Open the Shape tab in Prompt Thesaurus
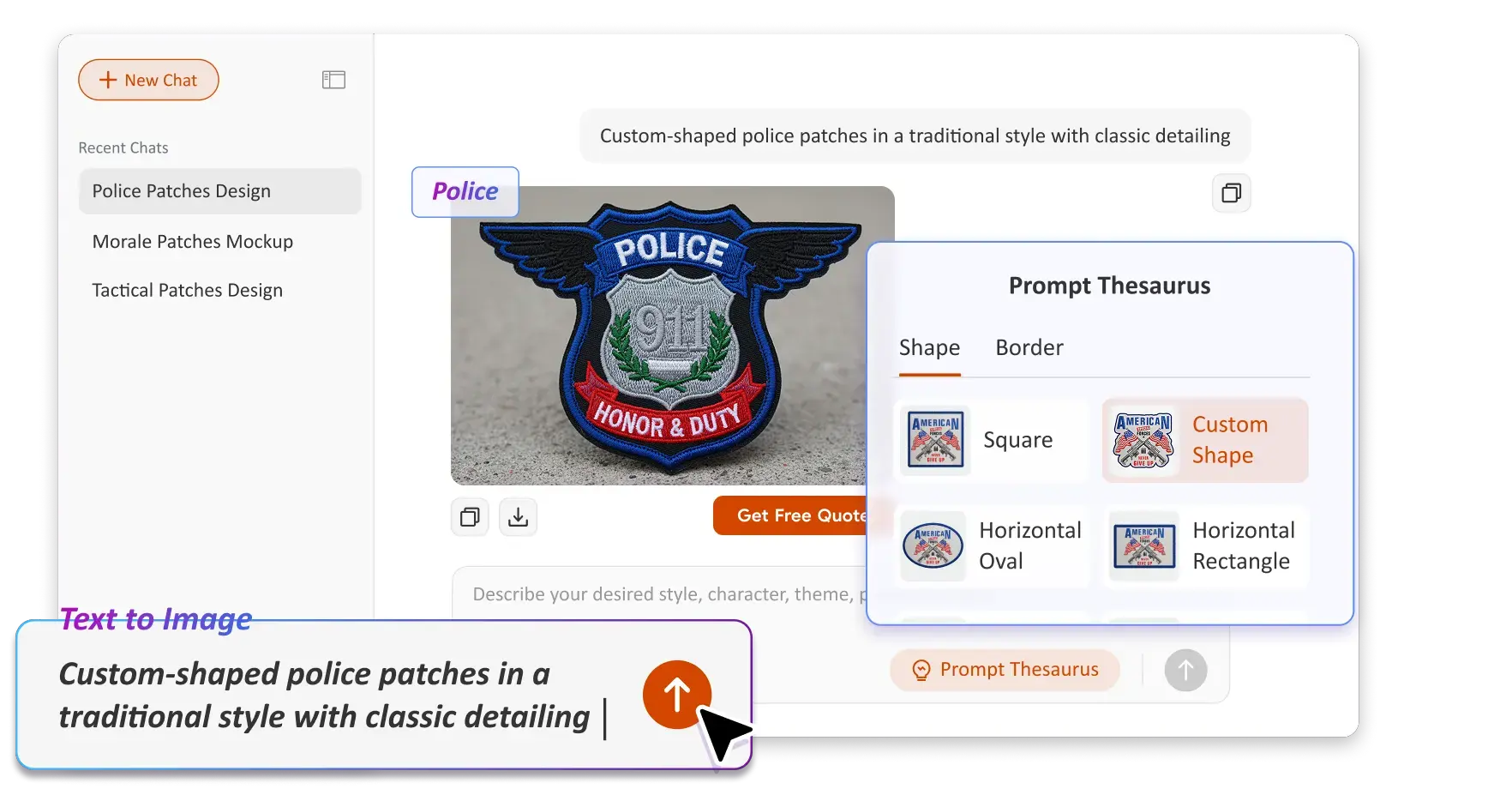1512x801 pixels. pyautogui.click(x=929, y=347)
